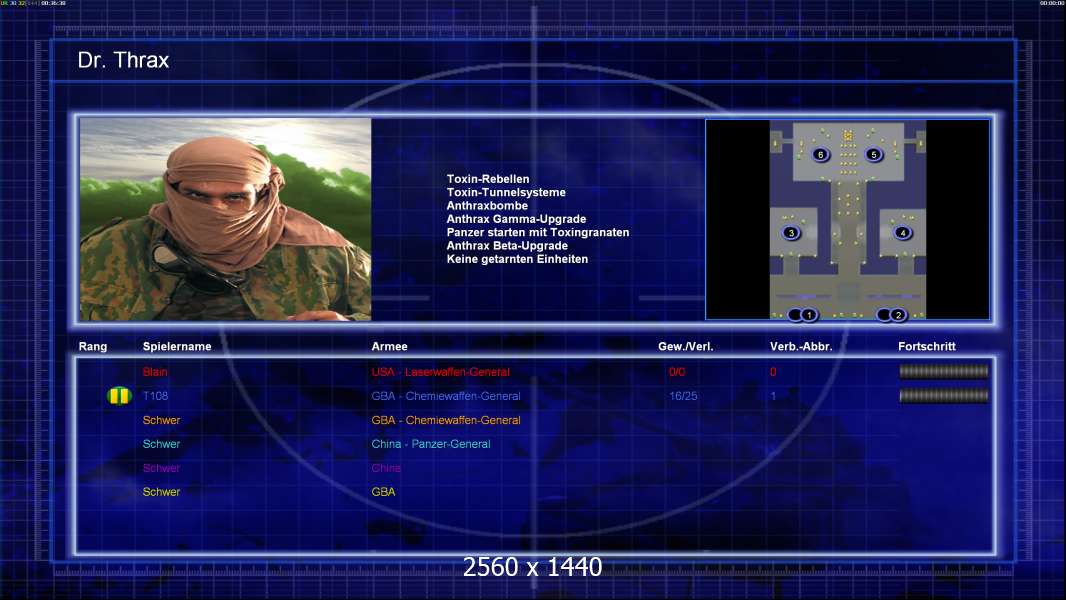Click the rank medal icon beside T108
Screen dimensions: 1066x600
click(x=119, y=395)
